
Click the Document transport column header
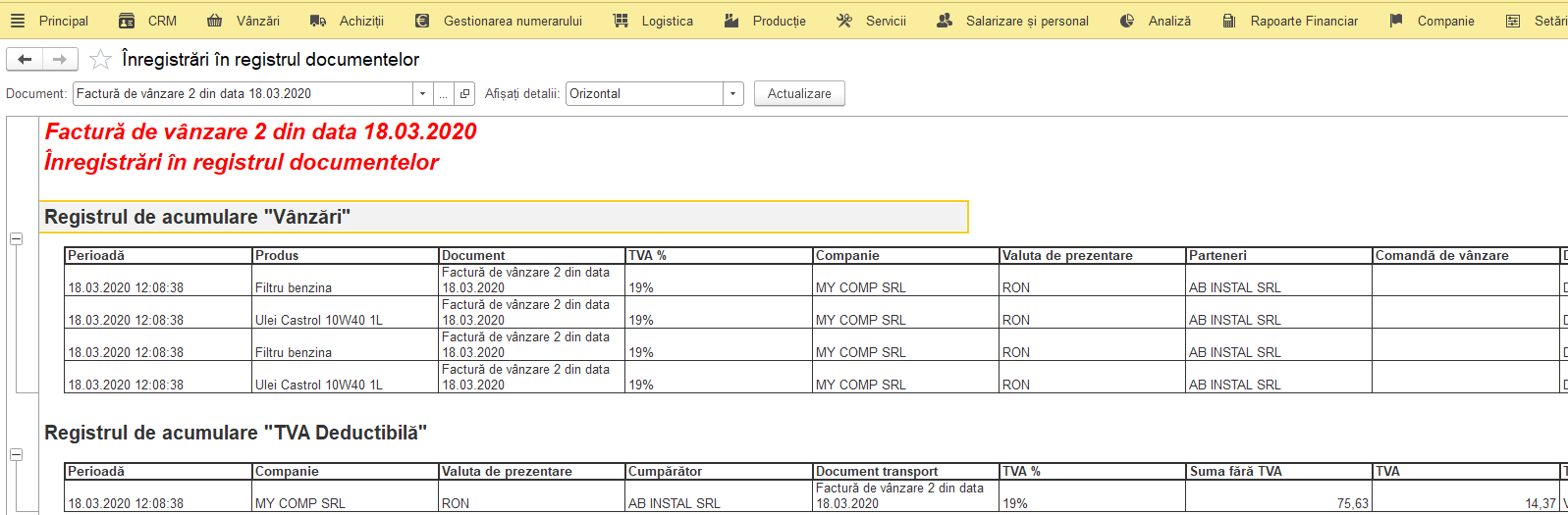[906, 471]
